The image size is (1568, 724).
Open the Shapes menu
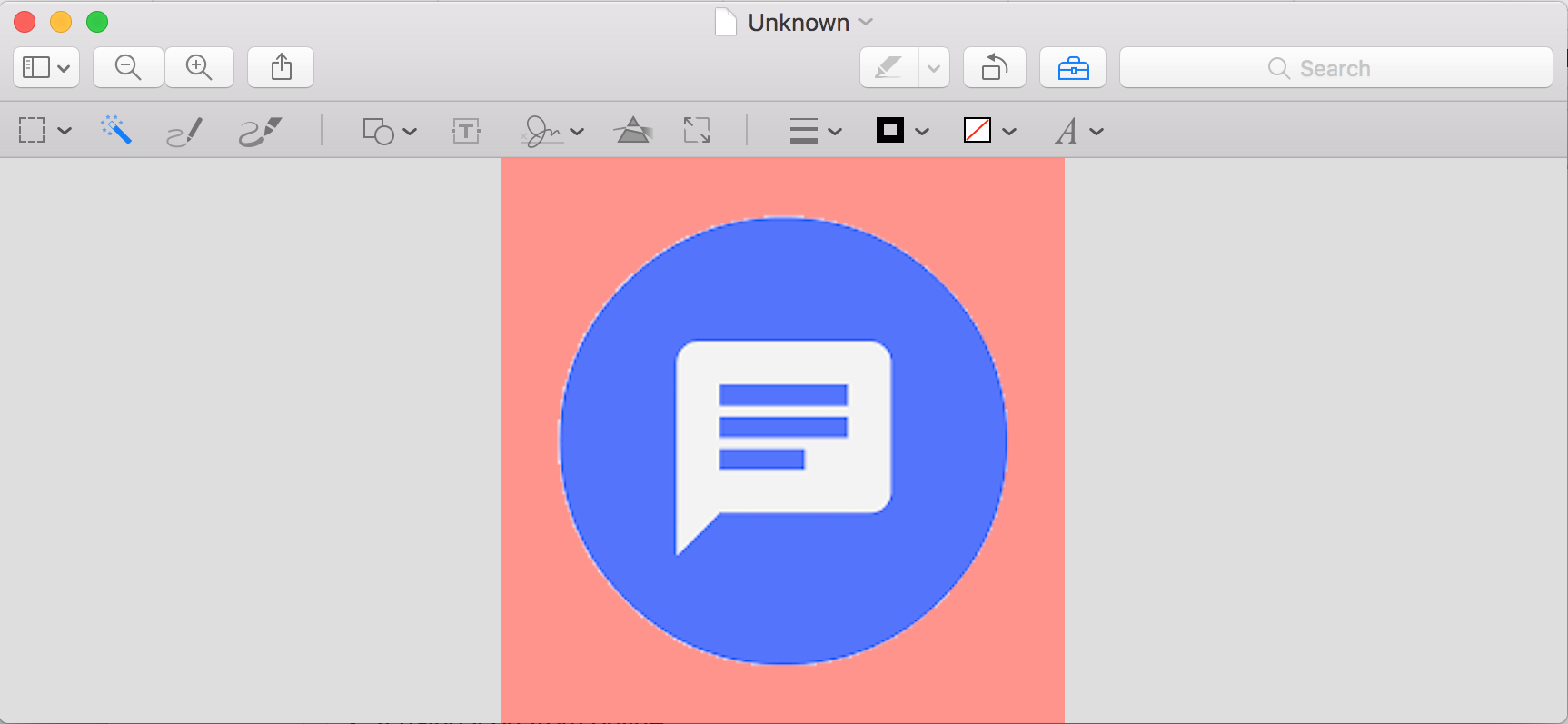click(390, 132)
